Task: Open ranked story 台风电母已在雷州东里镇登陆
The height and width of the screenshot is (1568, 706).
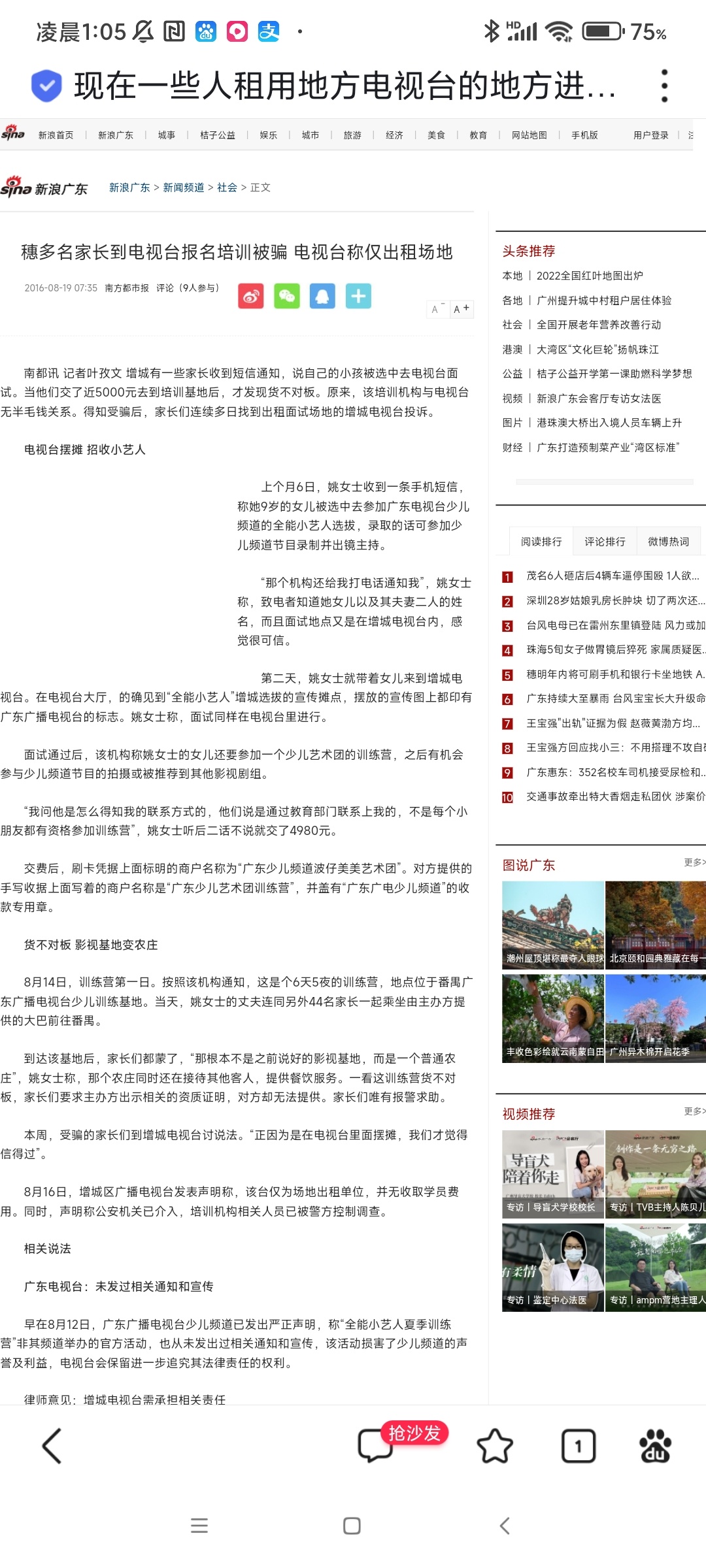Action: (616, 625)
